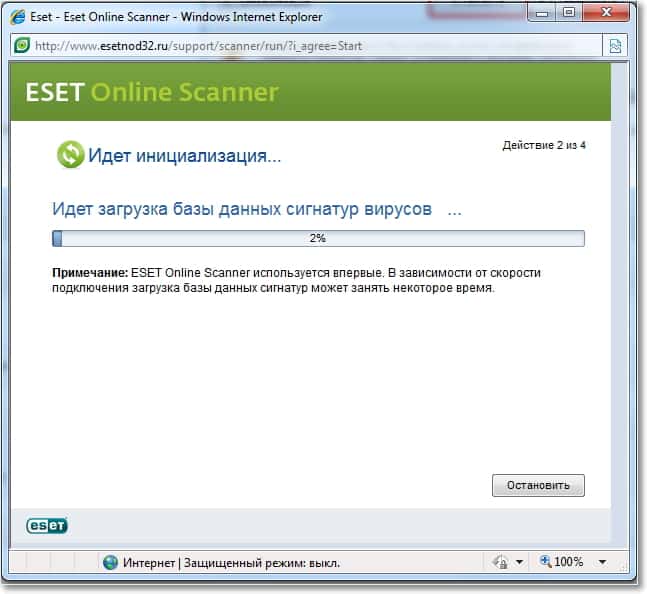Click the Internet zone globe icon

(x=110, y=562)
